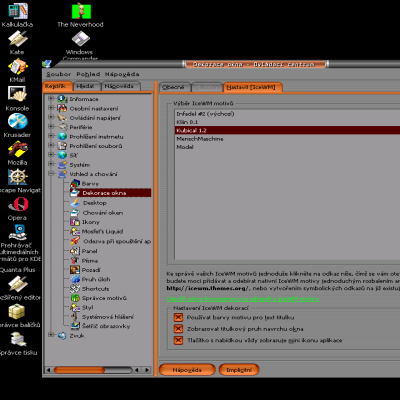The width and height of the screenshot is (400, 400).
Task: Open 'Systémová hlášení' in the tree
Action: pos(108,317)
